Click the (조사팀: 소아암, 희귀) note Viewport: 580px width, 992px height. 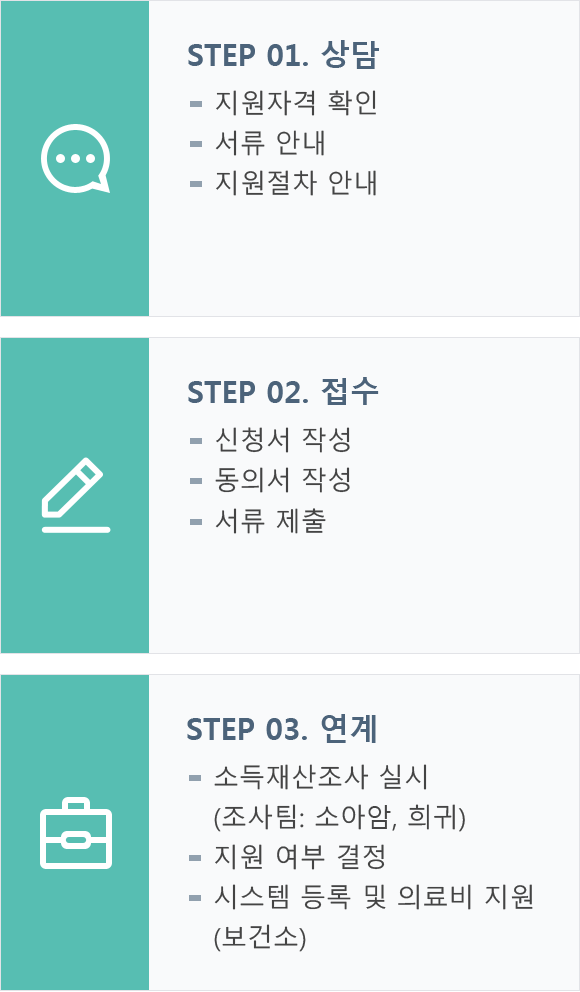pyautogui.click(x=340, y=817)
